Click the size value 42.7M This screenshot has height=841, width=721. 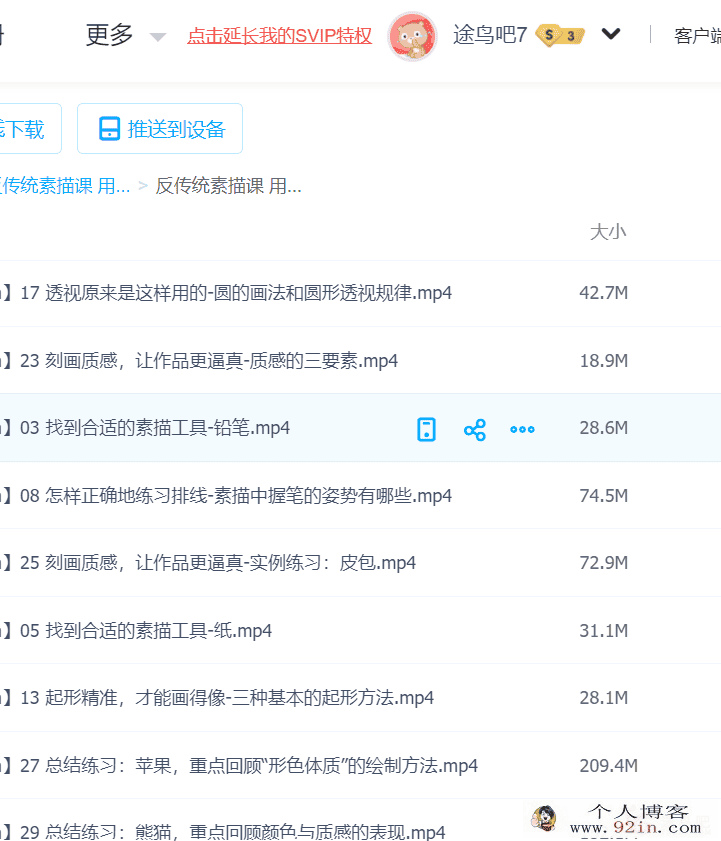coord(604,293)
